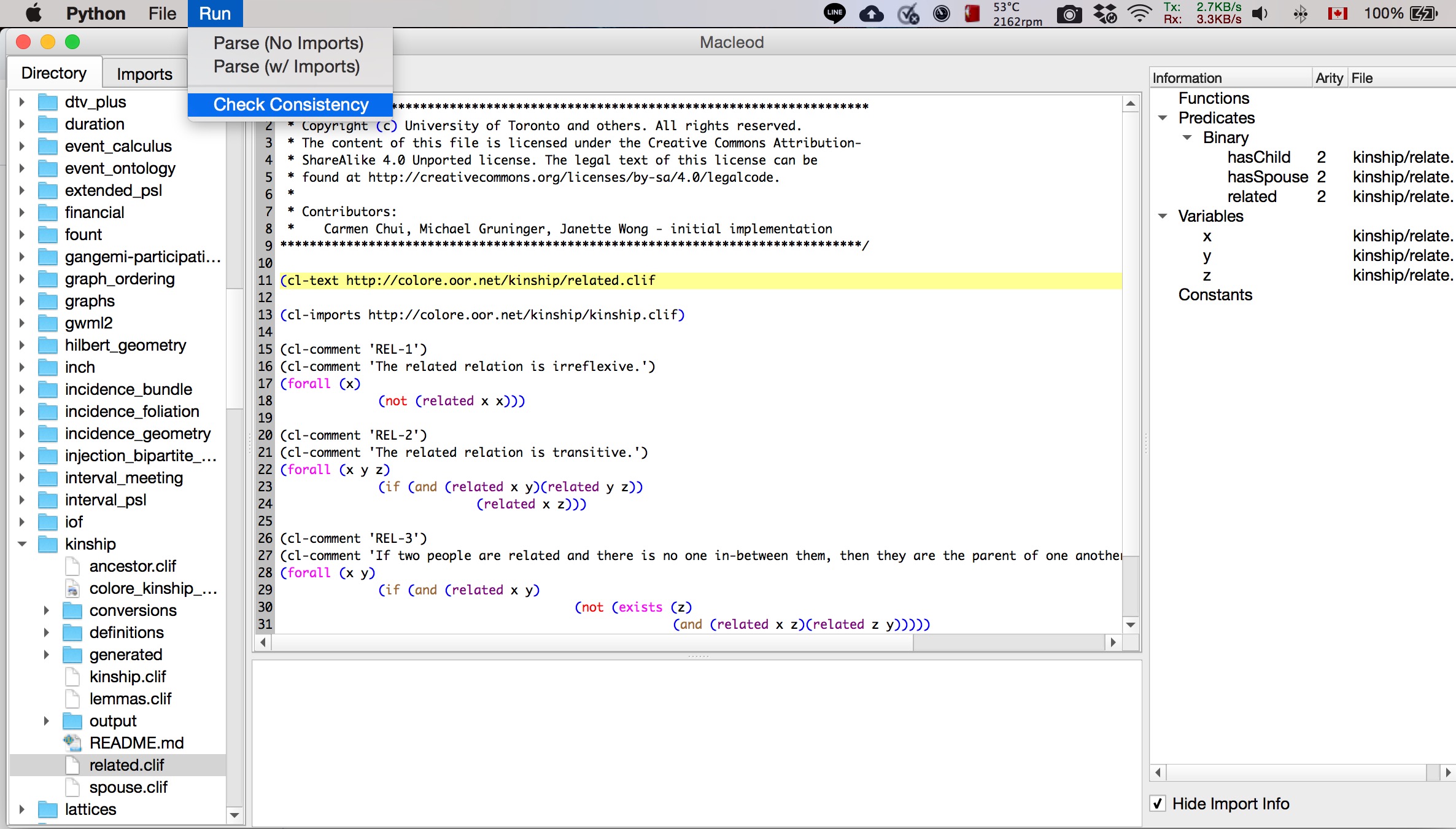The height and width of the screenshot is (829, 1456).
Task: Open the spouse.clif file
Action: pos(128,787)
